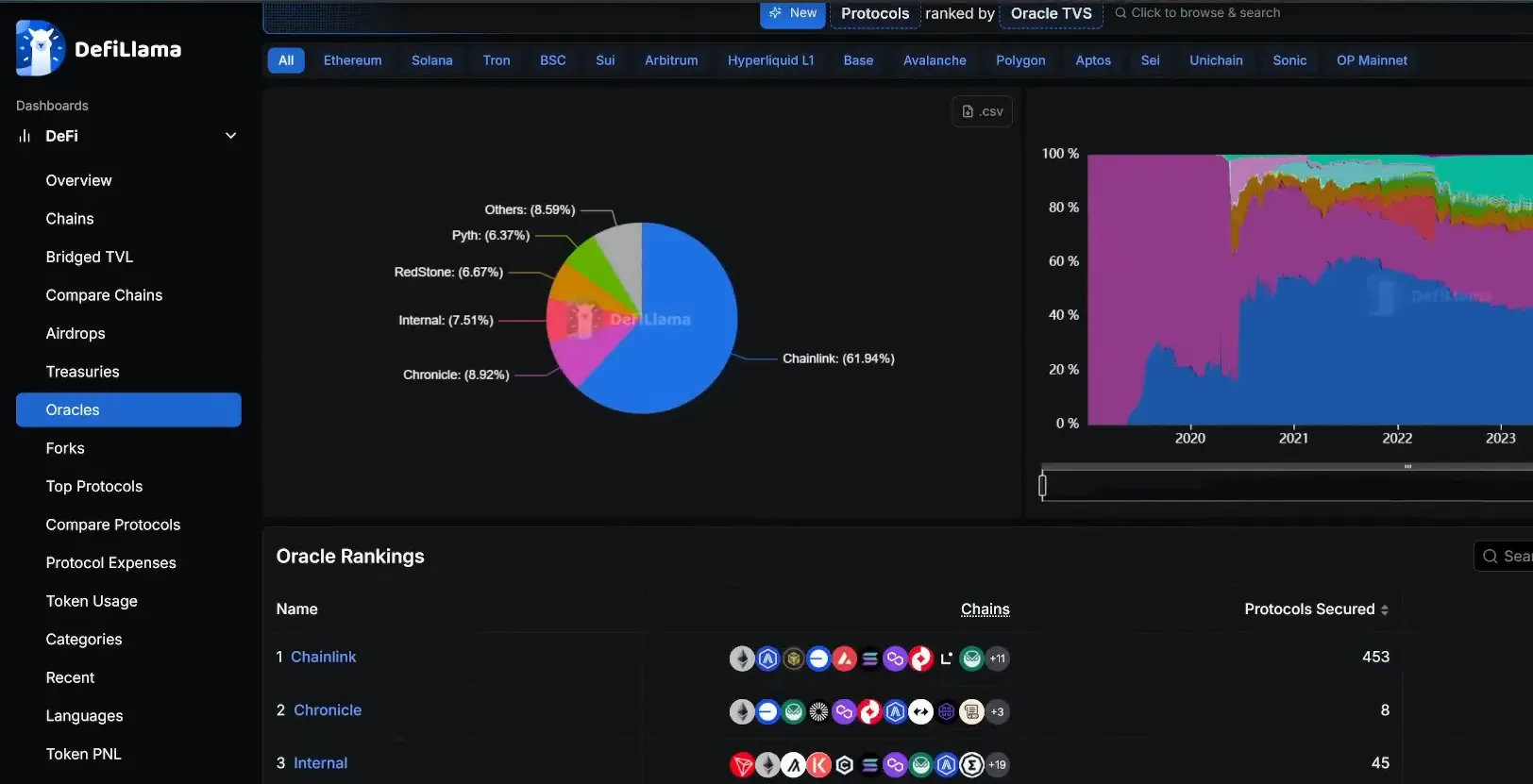Click Cronos chain icon in Internal row
The image size is (1533, 784).
[x=844, y=765]
